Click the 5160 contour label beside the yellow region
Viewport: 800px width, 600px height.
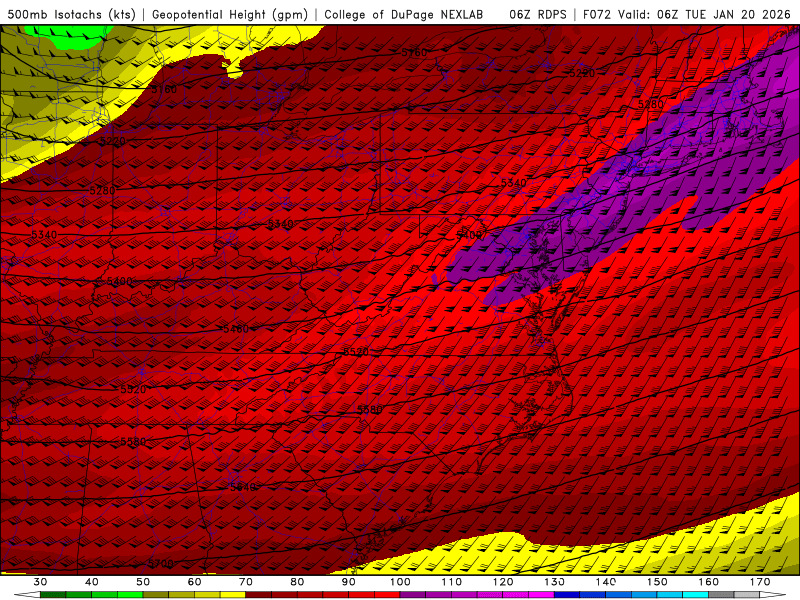pos(164,90)
